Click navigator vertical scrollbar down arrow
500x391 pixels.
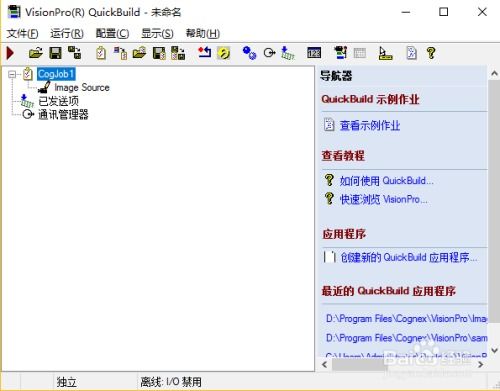(494, 351)
